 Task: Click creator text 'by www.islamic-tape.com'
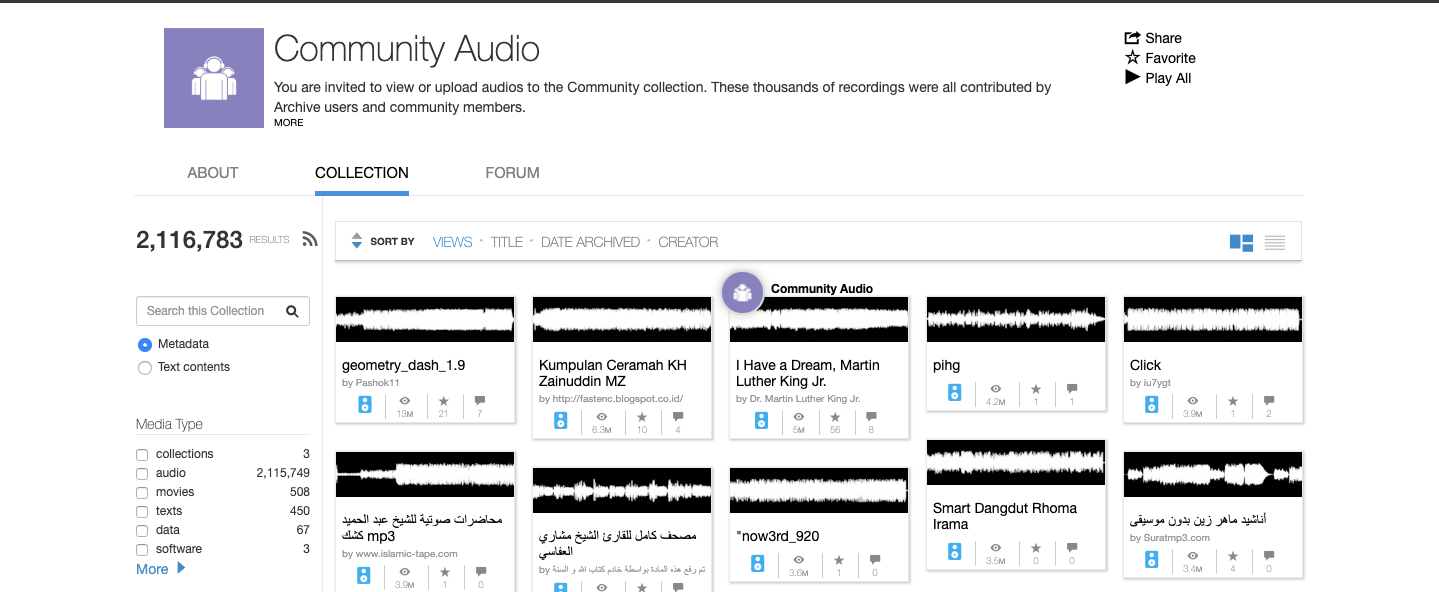(x=400, y=553)
